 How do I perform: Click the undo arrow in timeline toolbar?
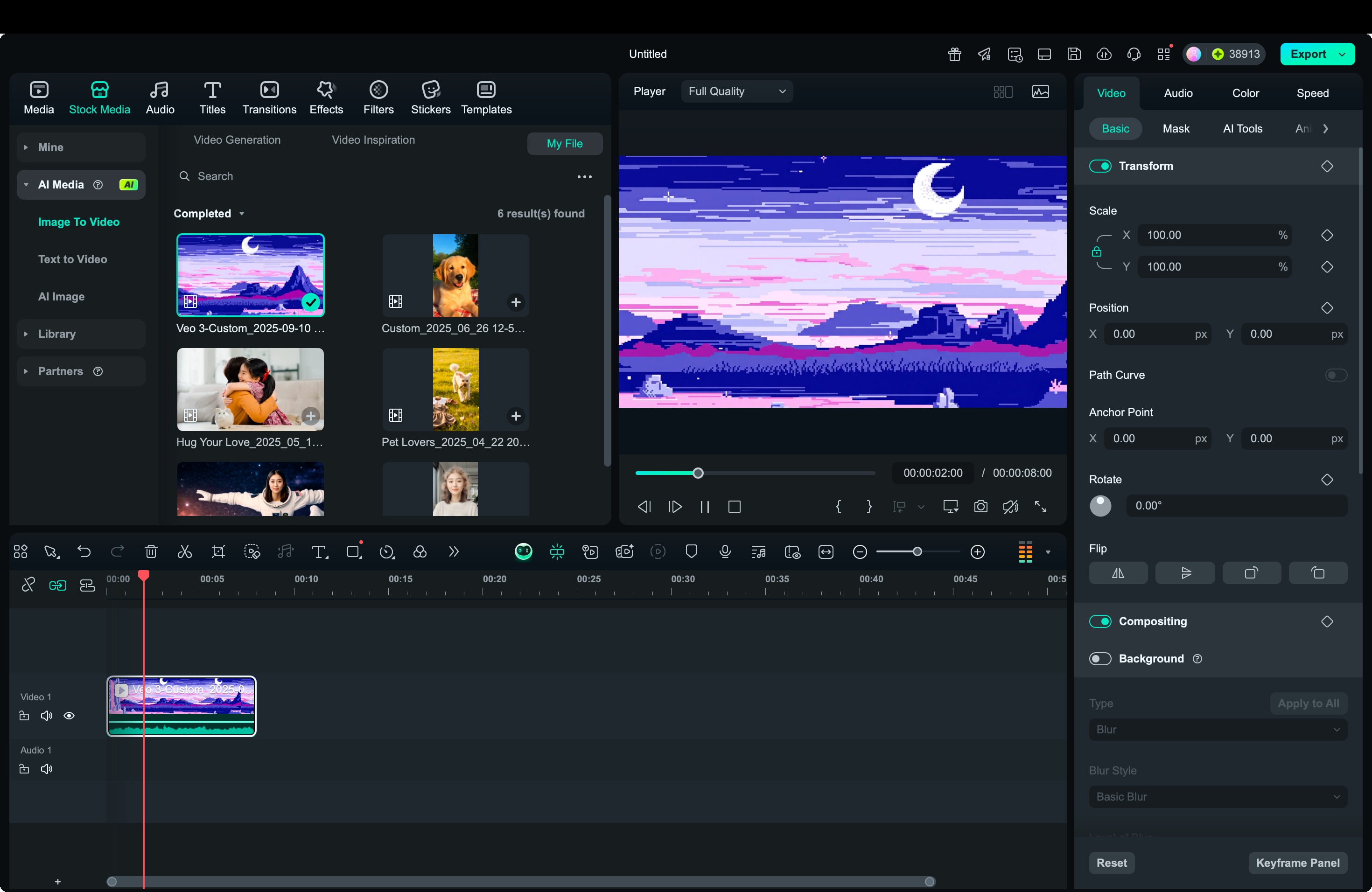[x=84, y=552]
